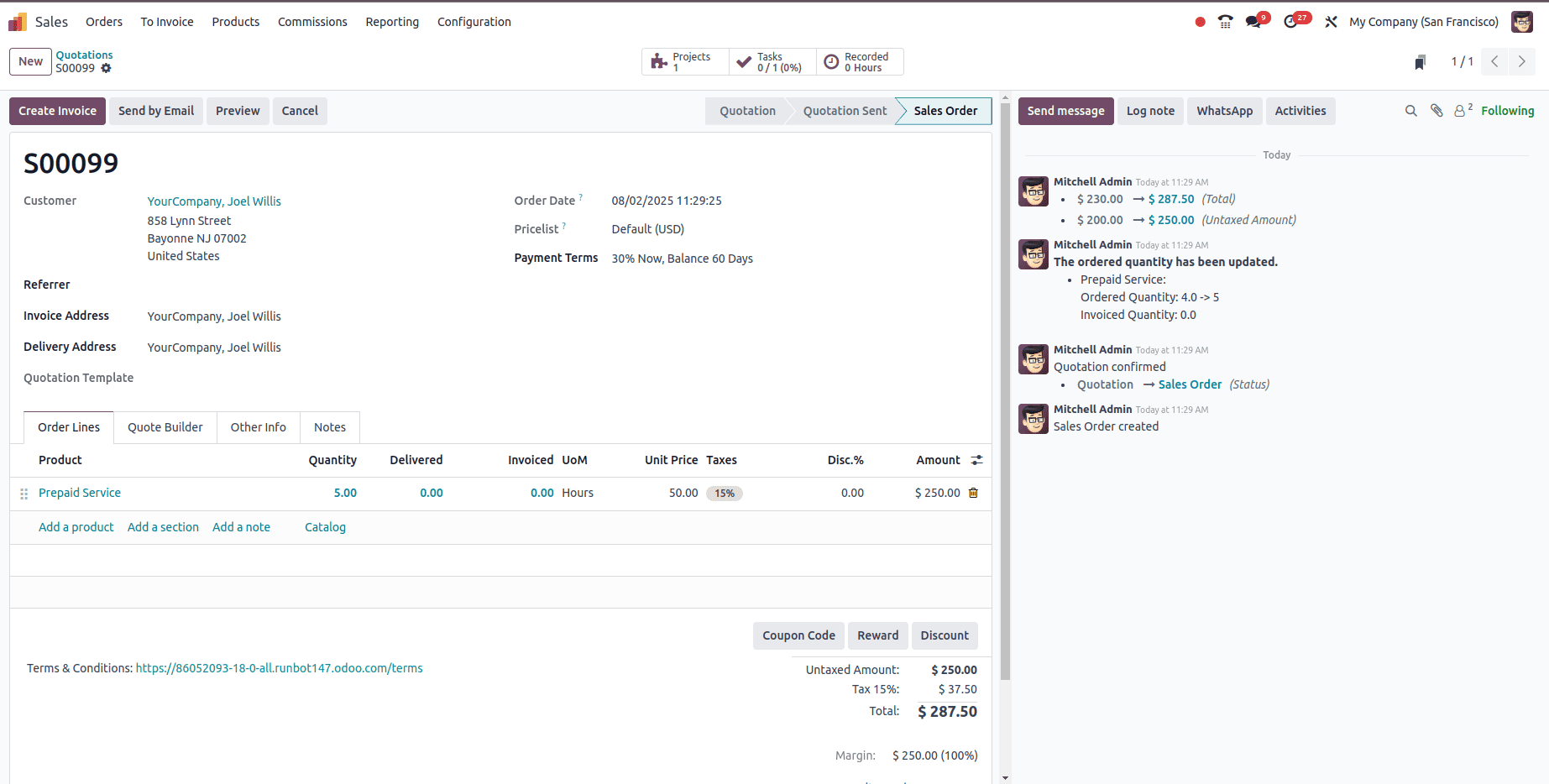Switch to the Other Info tab
This screenshot has width=1549, height=784.
258,427
